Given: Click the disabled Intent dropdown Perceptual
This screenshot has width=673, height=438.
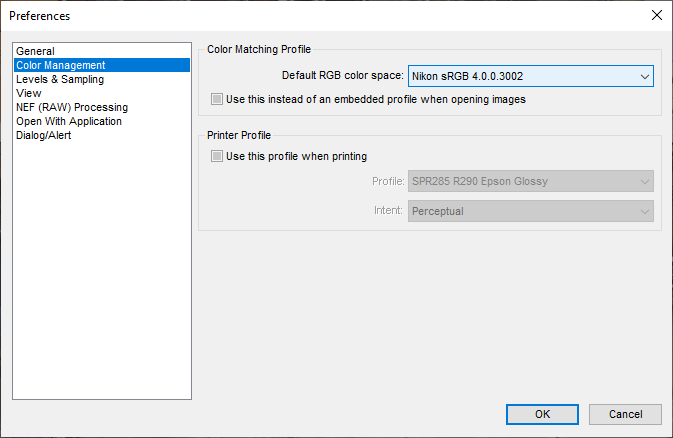Looking at the screenshot, I should 531,211.
